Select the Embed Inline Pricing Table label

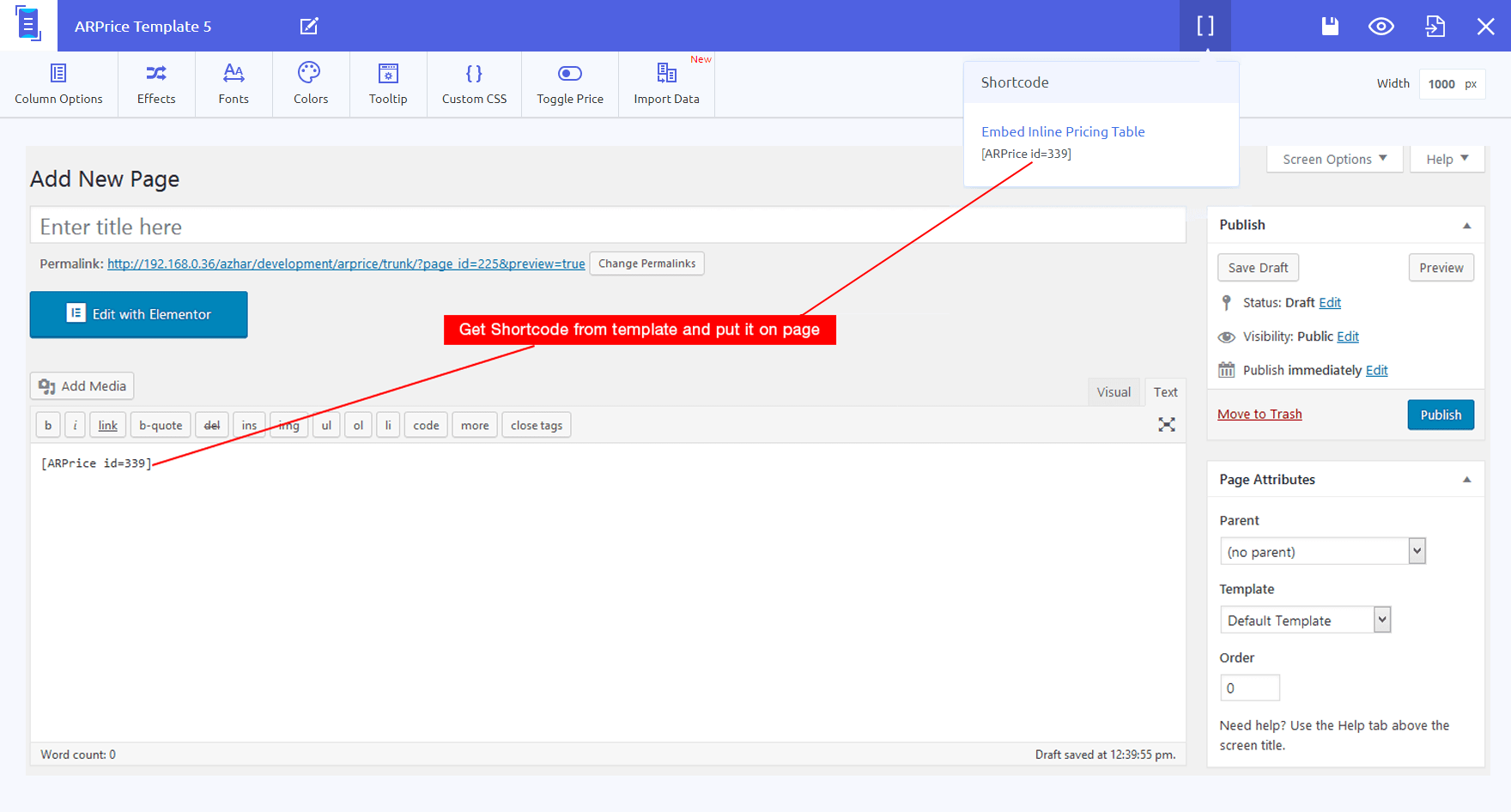tap(1063, 131)
